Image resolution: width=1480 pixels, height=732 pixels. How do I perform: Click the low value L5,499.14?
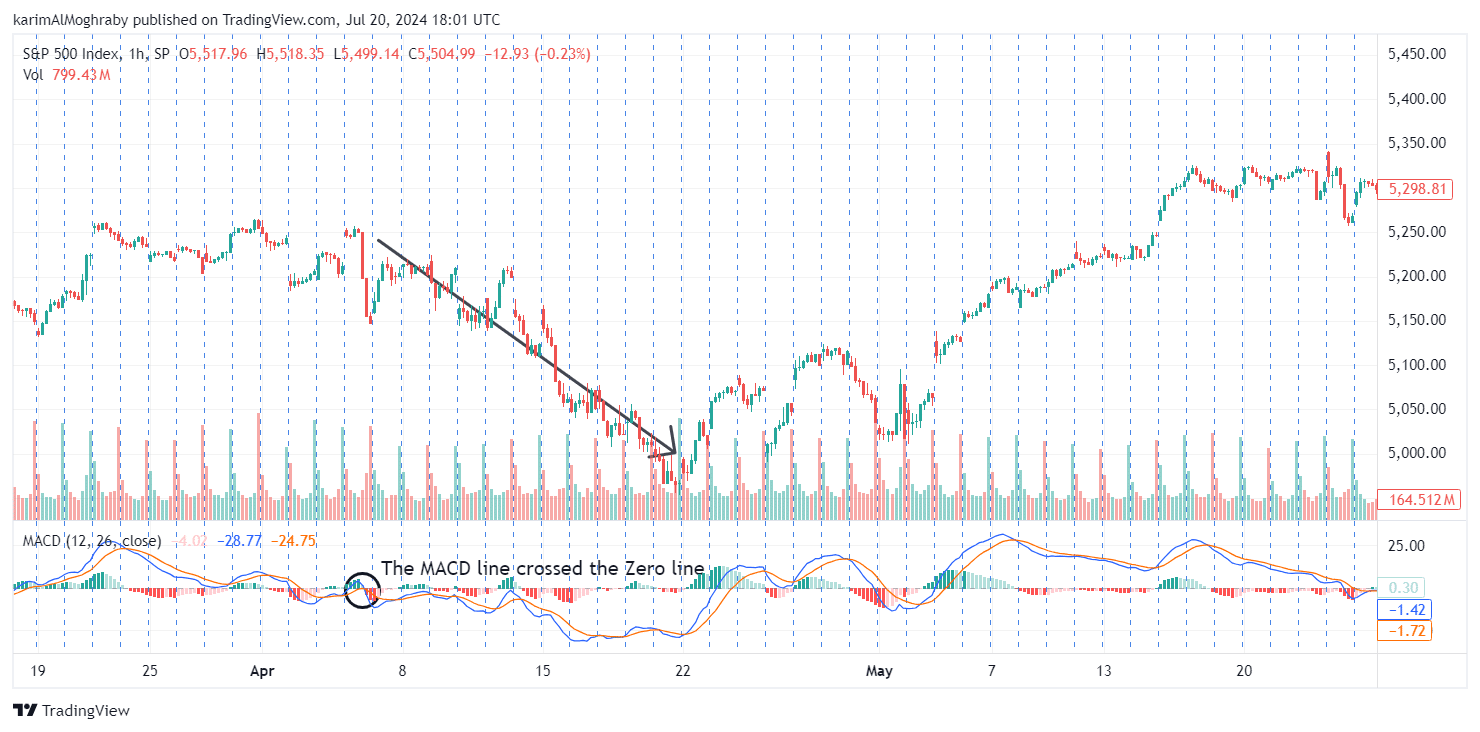point(368,54)
